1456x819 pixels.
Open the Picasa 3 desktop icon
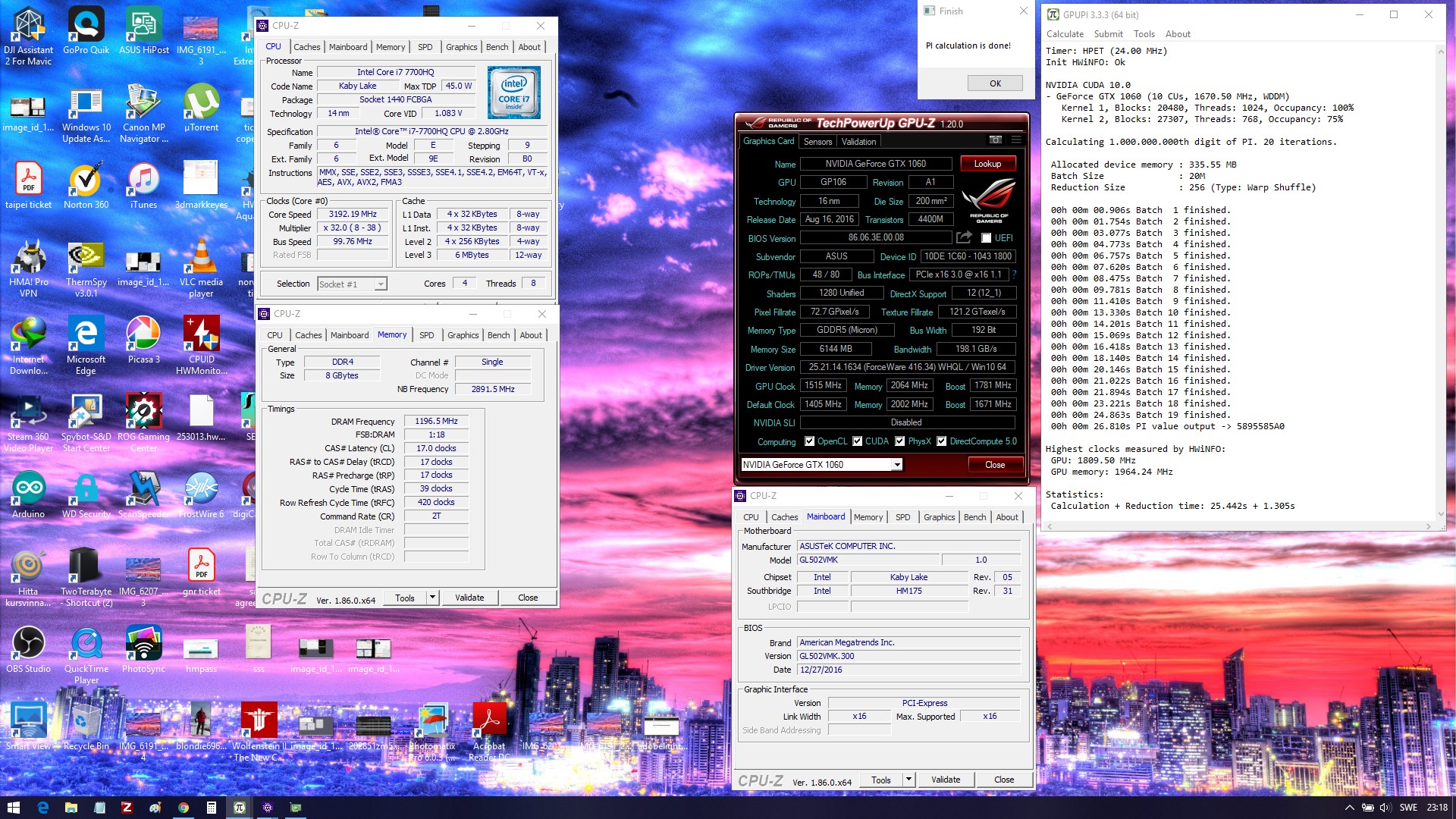pos(143,340)
